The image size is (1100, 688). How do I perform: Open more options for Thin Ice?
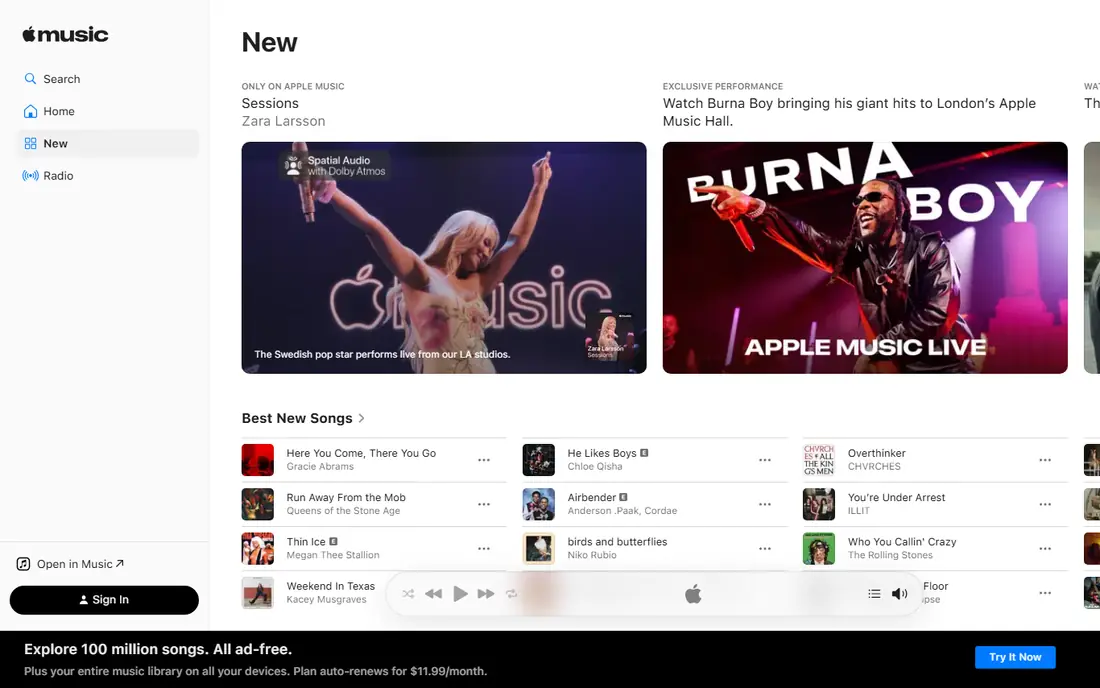484,548
